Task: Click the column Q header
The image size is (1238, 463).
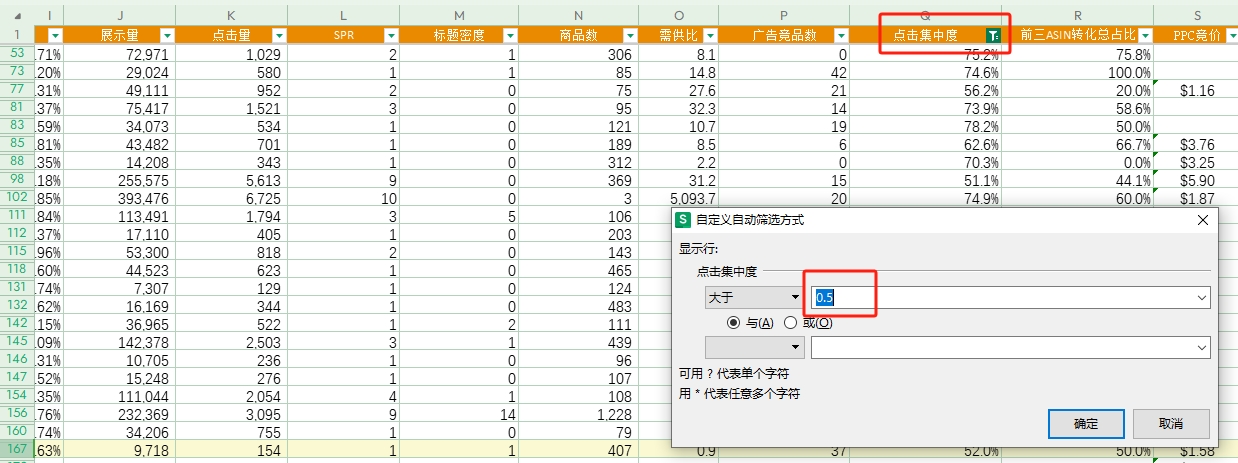Action: coord(925,14)
